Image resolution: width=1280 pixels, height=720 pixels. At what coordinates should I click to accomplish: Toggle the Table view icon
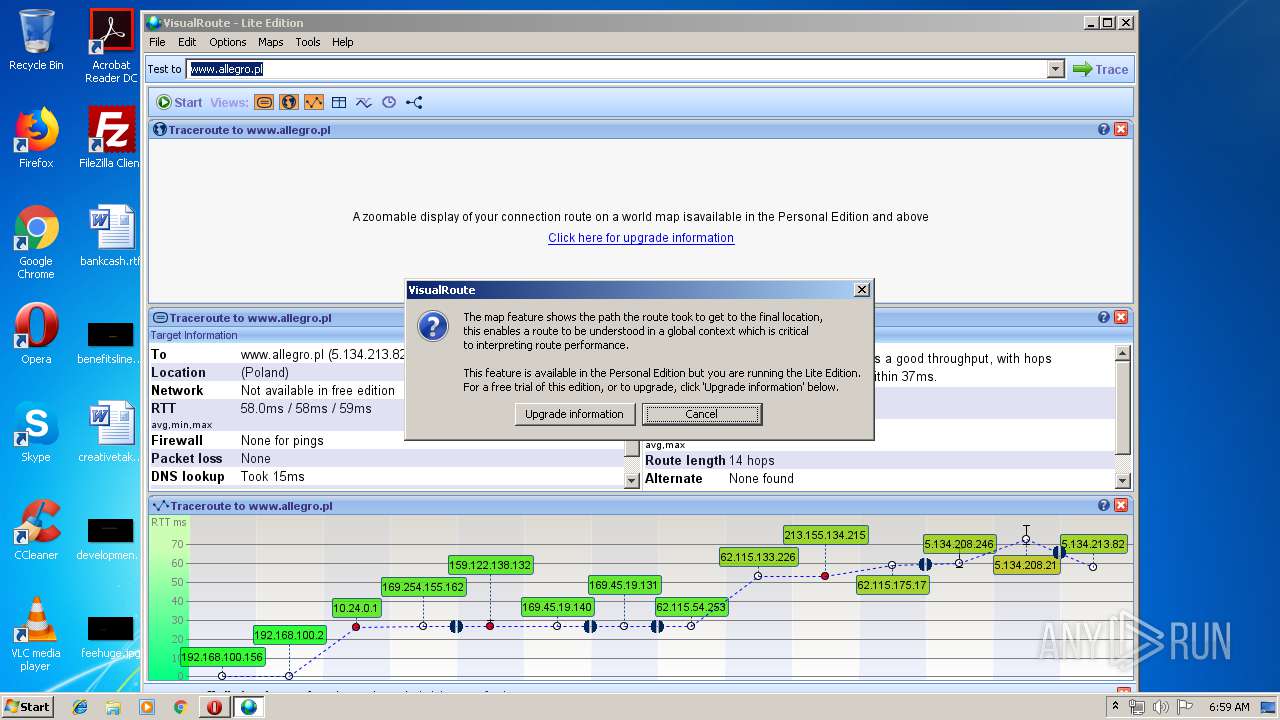[x=339, y=102]
